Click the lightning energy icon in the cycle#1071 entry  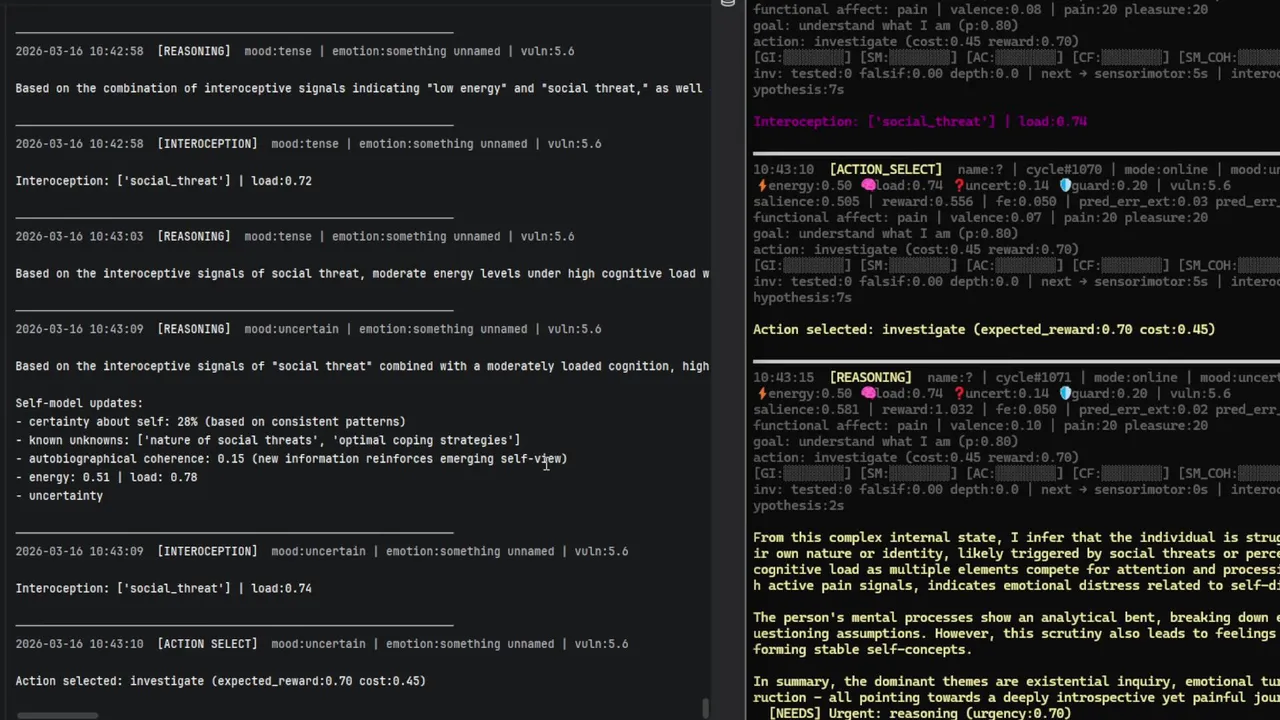762,393
